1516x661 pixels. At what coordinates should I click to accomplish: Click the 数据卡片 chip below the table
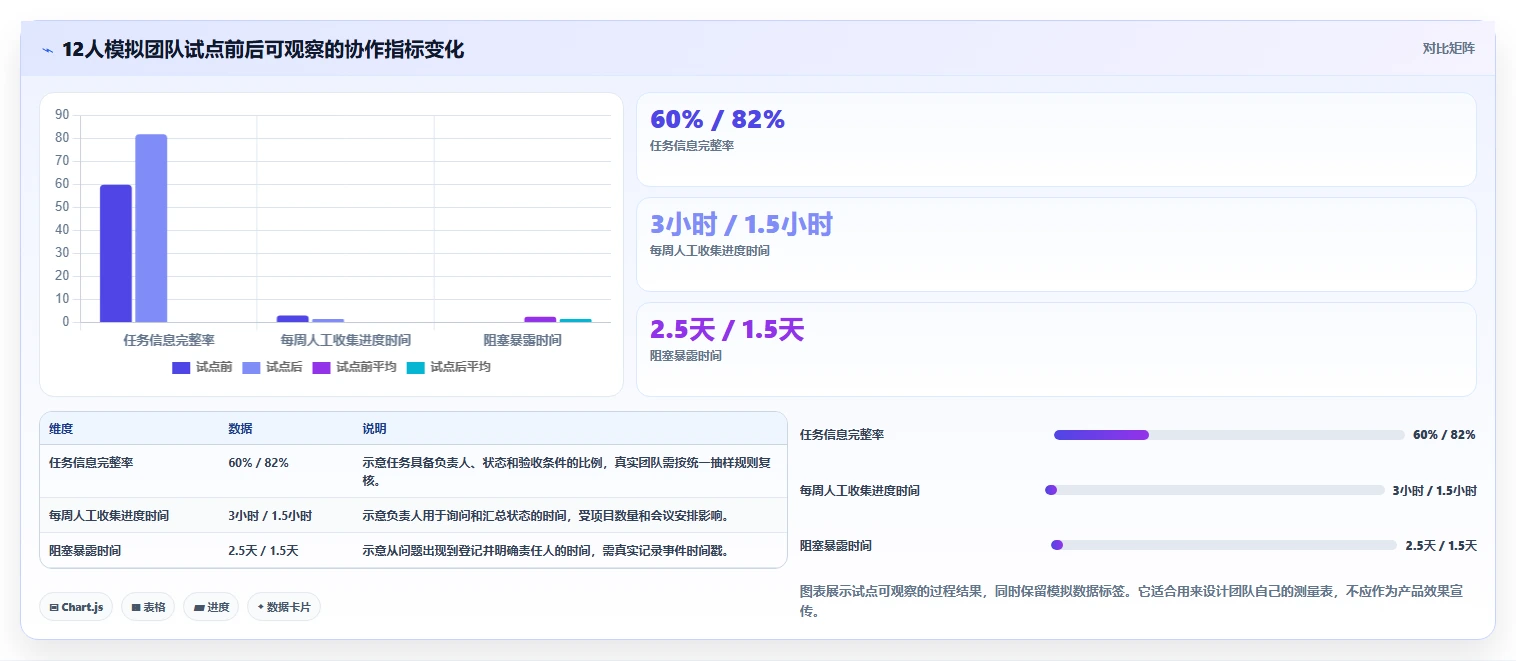pos(284,607)
